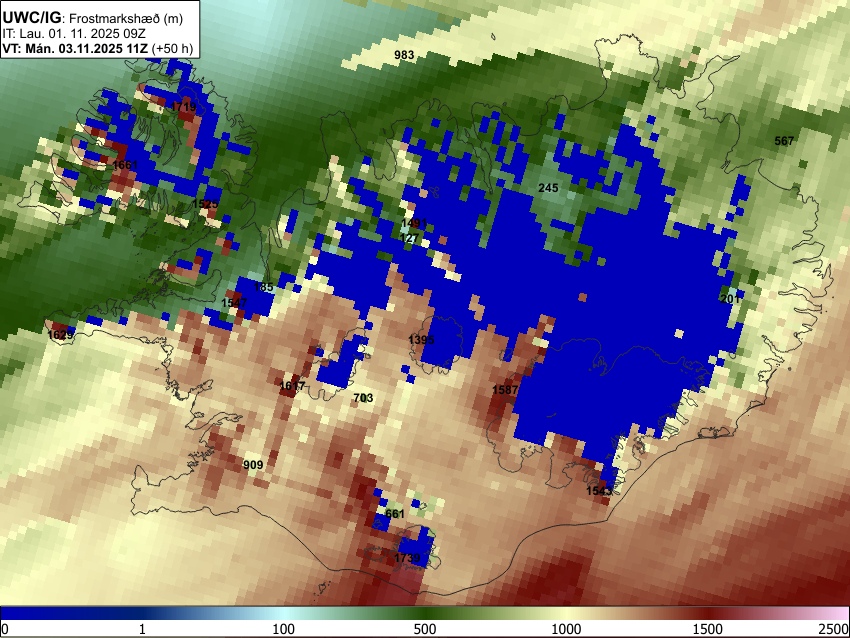
Task: Click the color scale label 1500
Action: (x=708, y=629)
